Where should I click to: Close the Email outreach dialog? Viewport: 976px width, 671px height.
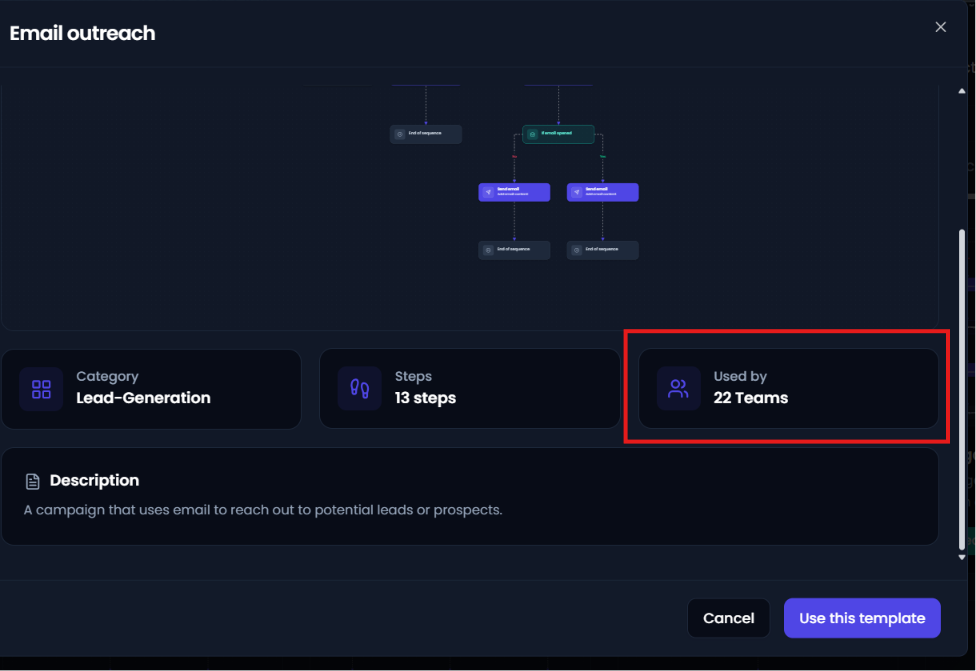pos(941,27)
